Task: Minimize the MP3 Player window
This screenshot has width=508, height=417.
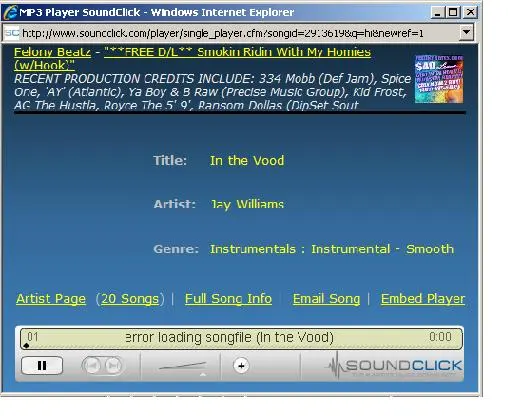Action: point(438,13)
